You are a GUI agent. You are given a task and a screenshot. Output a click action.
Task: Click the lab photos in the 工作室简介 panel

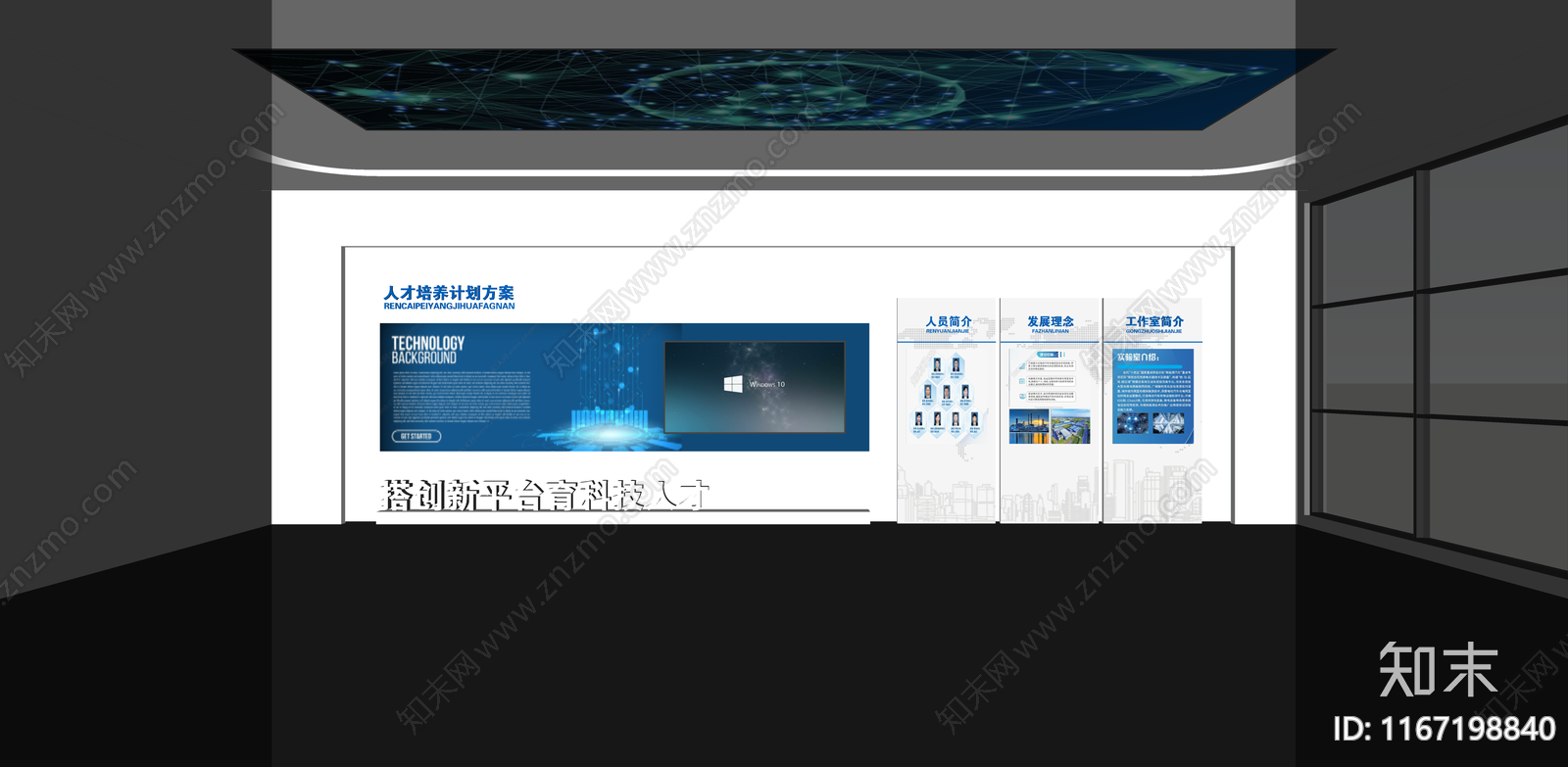[1150, 423]
